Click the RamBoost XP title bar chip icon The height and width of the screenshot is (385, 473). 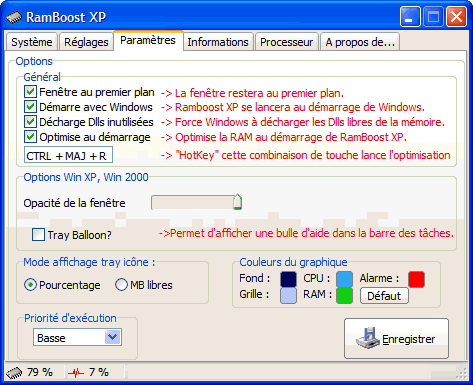[14, 17]
